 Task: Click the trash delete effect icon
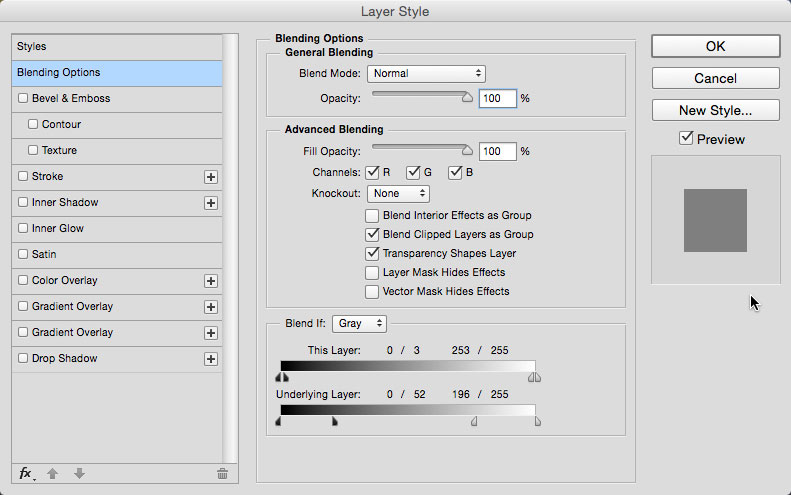(222, 473)
